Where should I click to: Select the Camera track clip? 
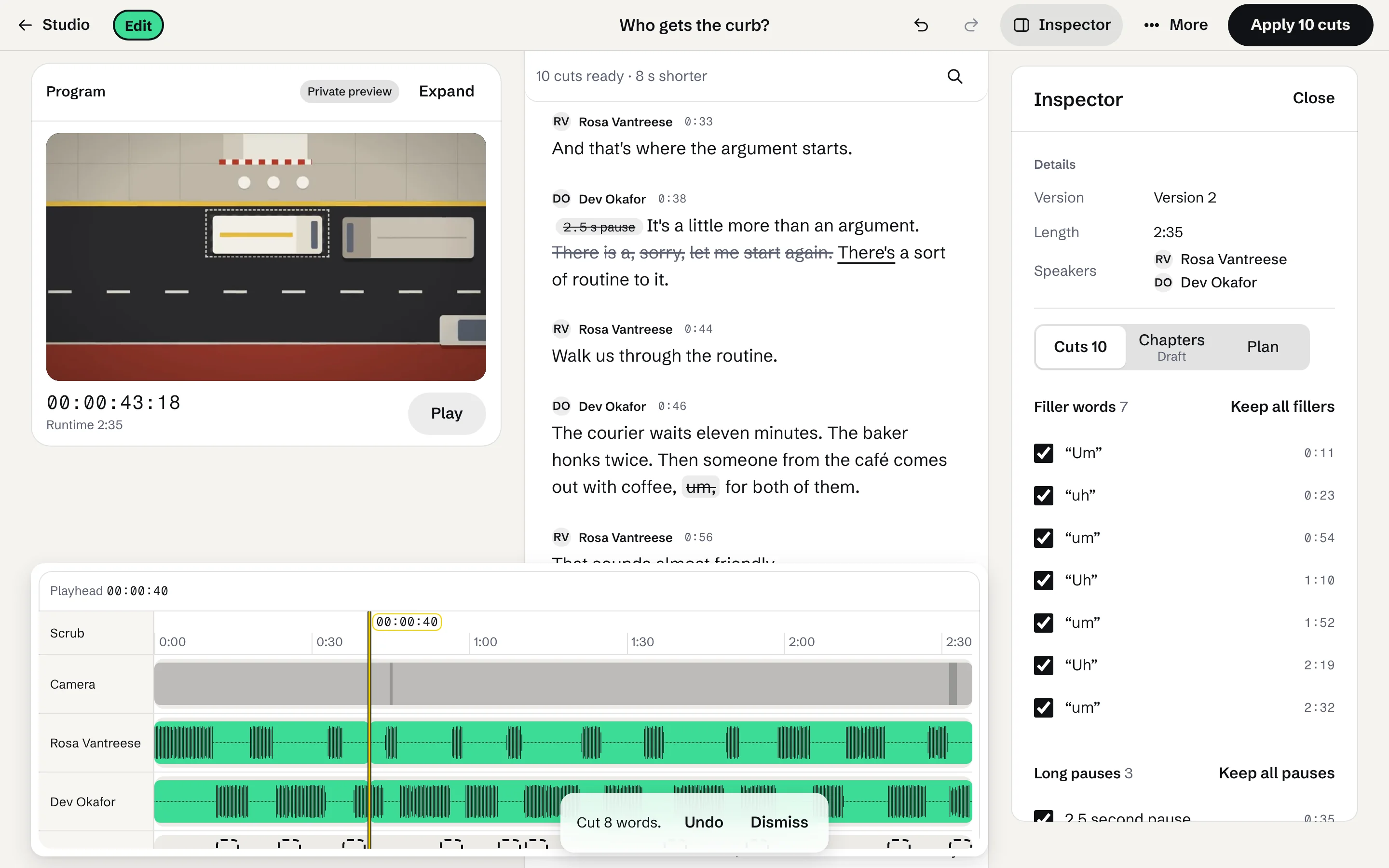point(562,684)
